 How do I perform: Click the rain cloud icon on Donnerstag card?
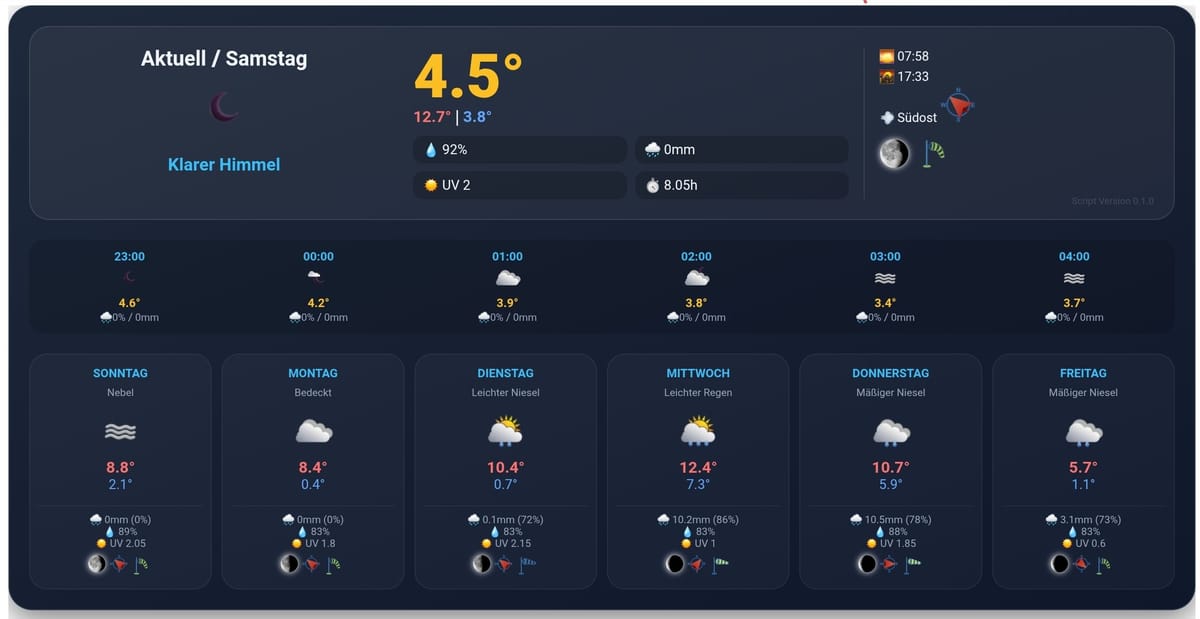pyautogui.click(x=890, y=432)
